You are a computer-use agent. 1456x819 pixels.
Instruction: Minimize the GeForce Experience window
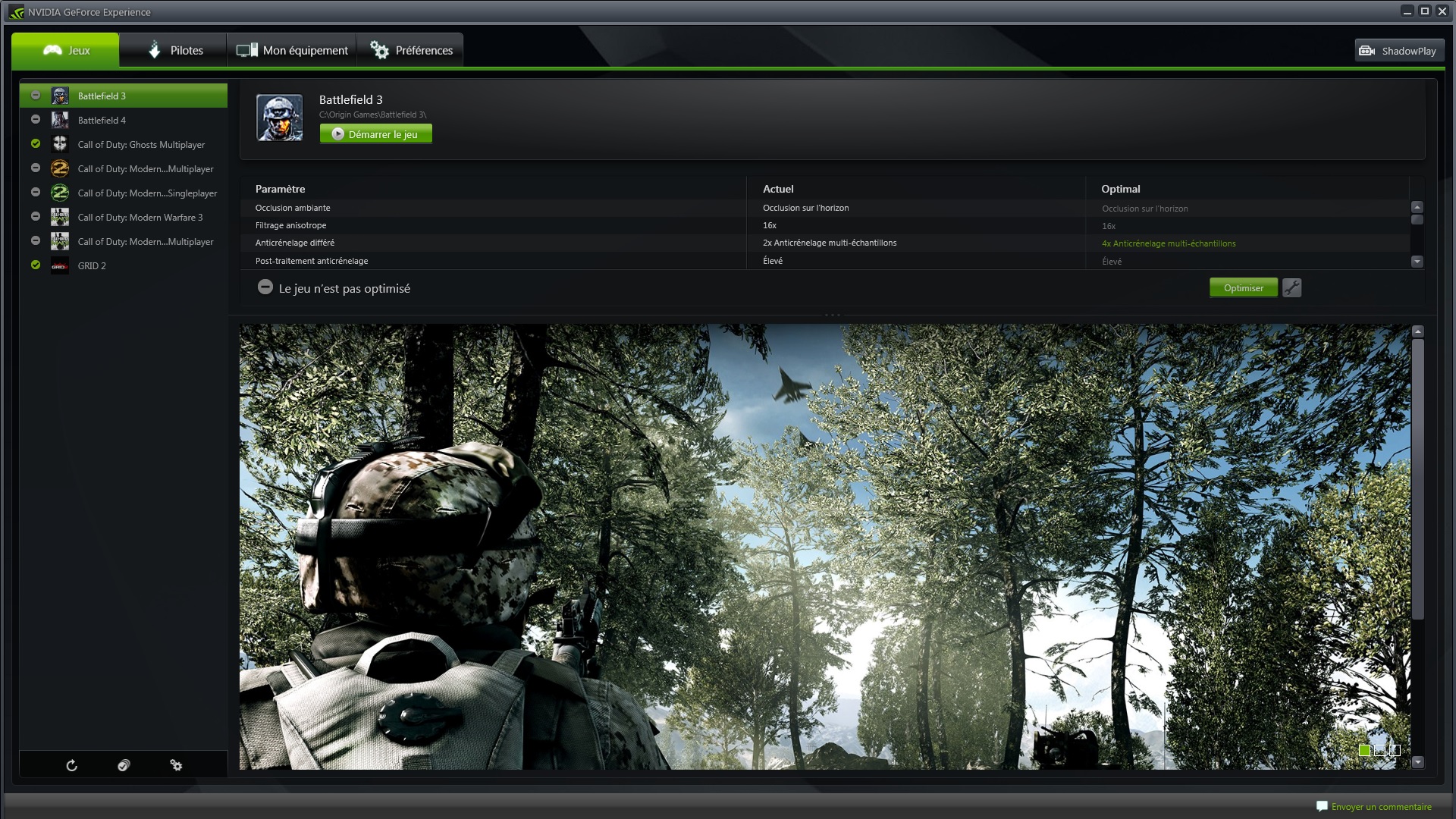(x=1407, y=11)
